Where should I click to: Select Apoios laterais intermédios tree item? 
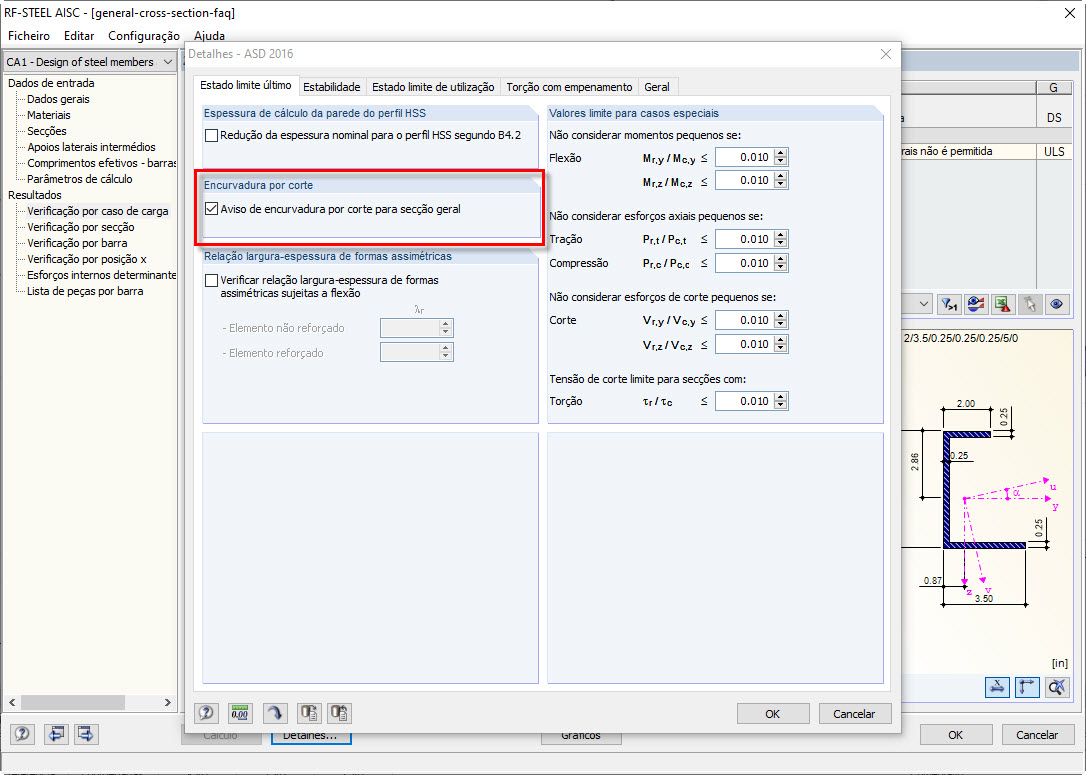[91, 147]
